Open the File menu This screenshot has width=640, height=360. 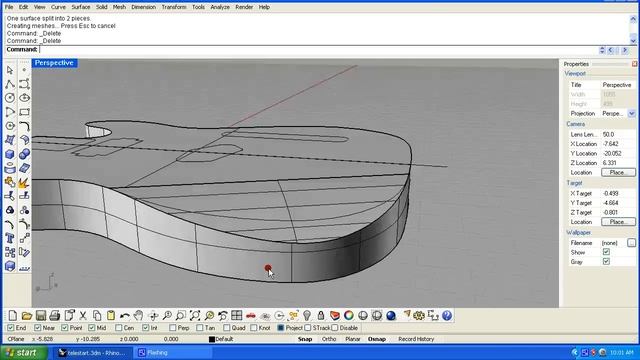click(9, 7)
